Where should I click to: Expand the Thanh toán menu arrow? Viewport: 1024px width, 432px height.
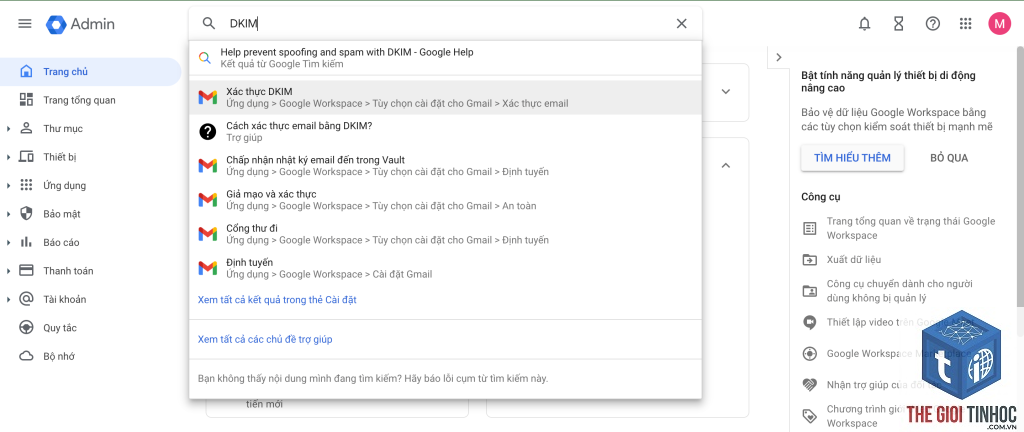coord(8,271)
